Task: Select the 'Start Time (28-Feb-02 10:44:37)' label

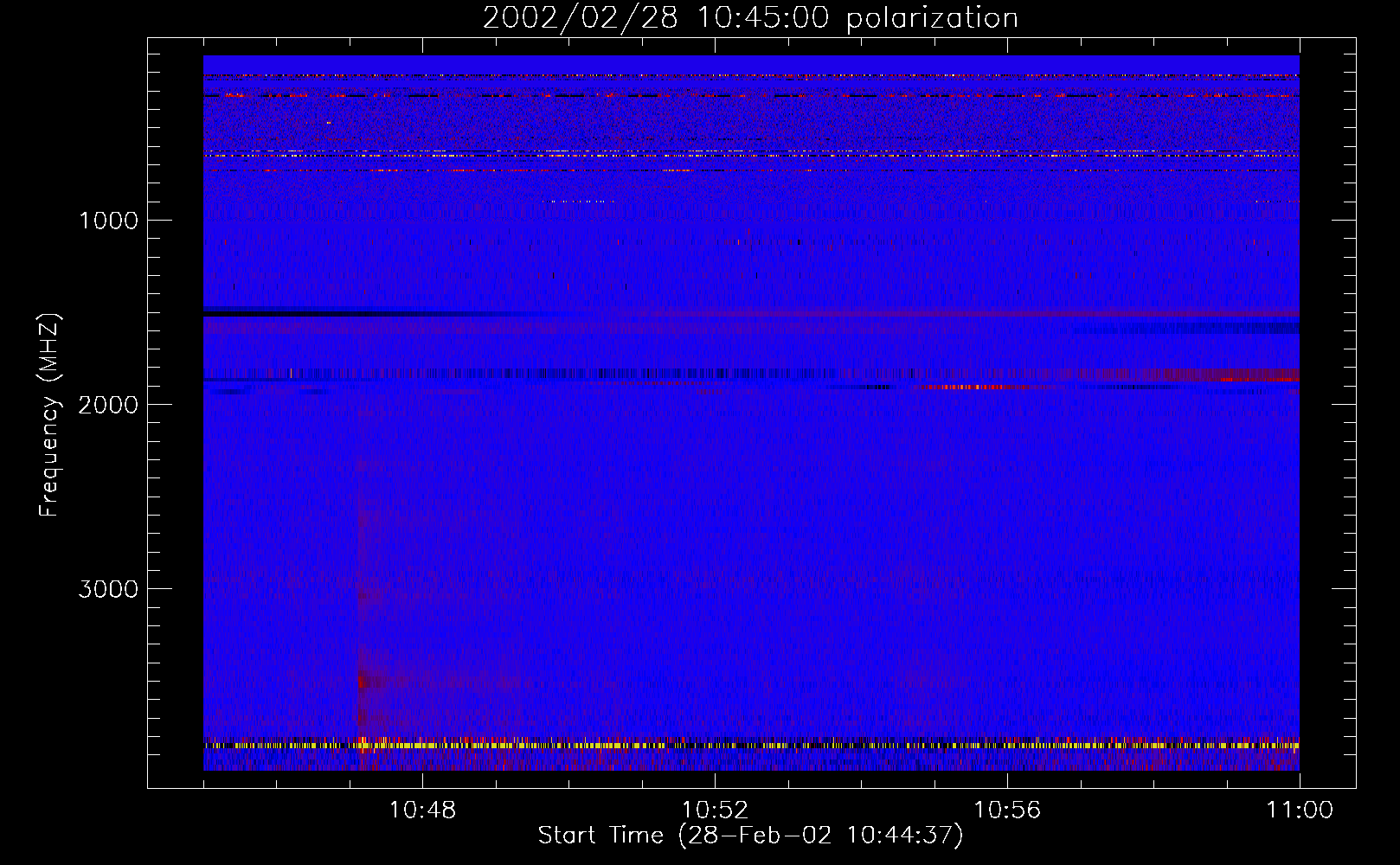Action: 750,836
